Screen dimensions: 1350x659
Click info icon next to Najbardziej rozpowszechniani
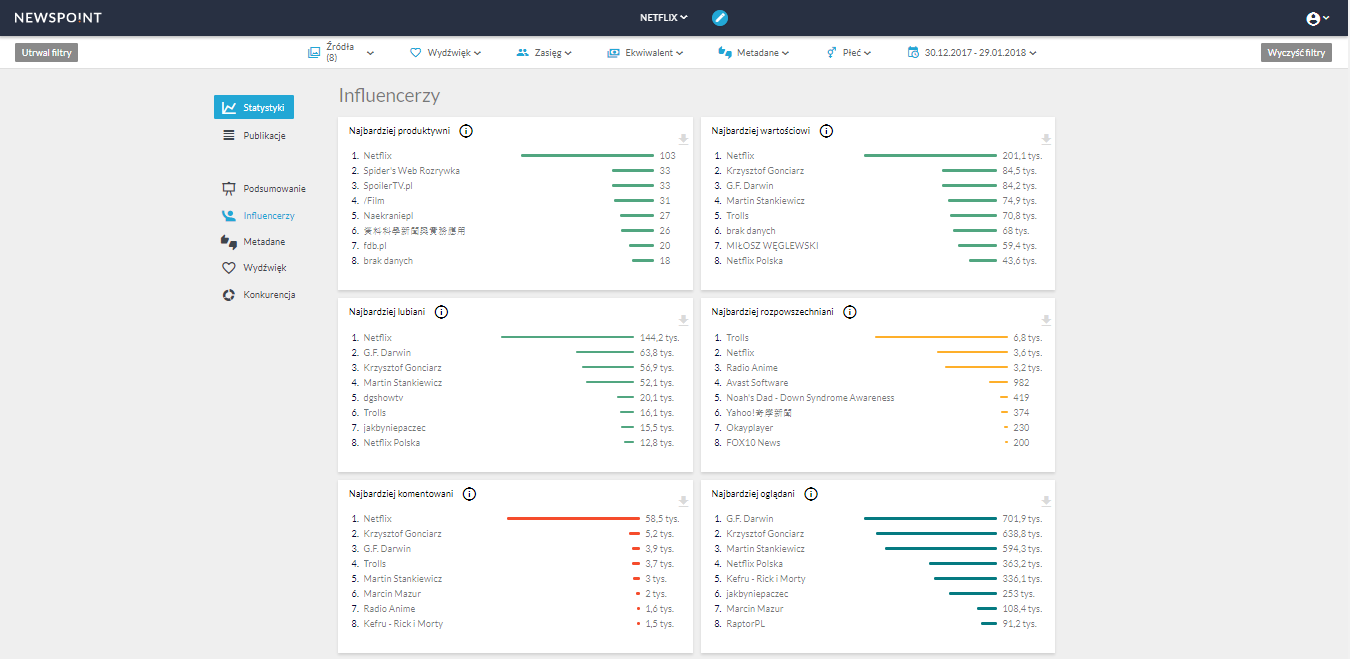(x=850, y=312)
